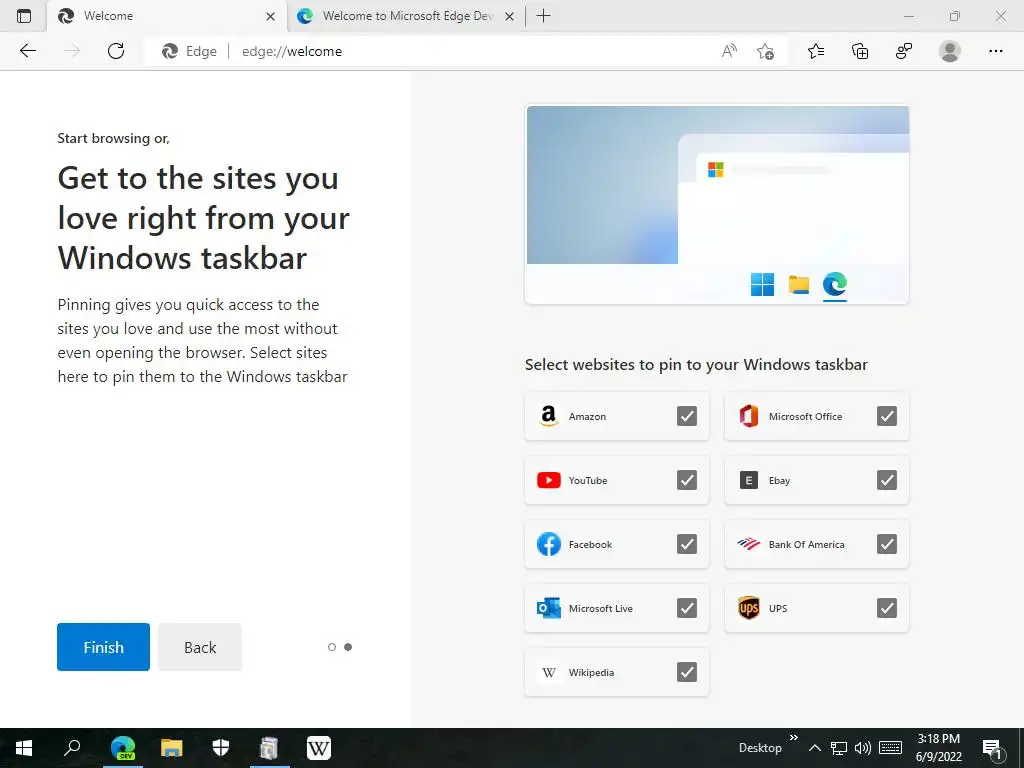This screenshot has height=768, width=1024.
Task: Close the Welcome tab
Action: point(270,16)
